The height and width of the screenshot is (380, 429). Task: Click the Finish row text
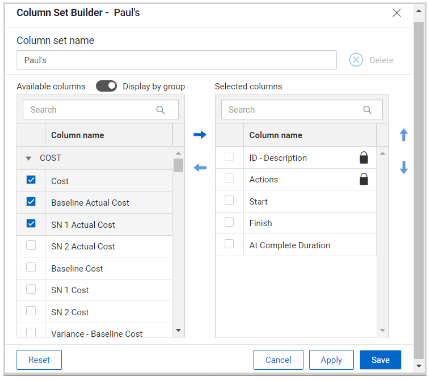(261, 223)
